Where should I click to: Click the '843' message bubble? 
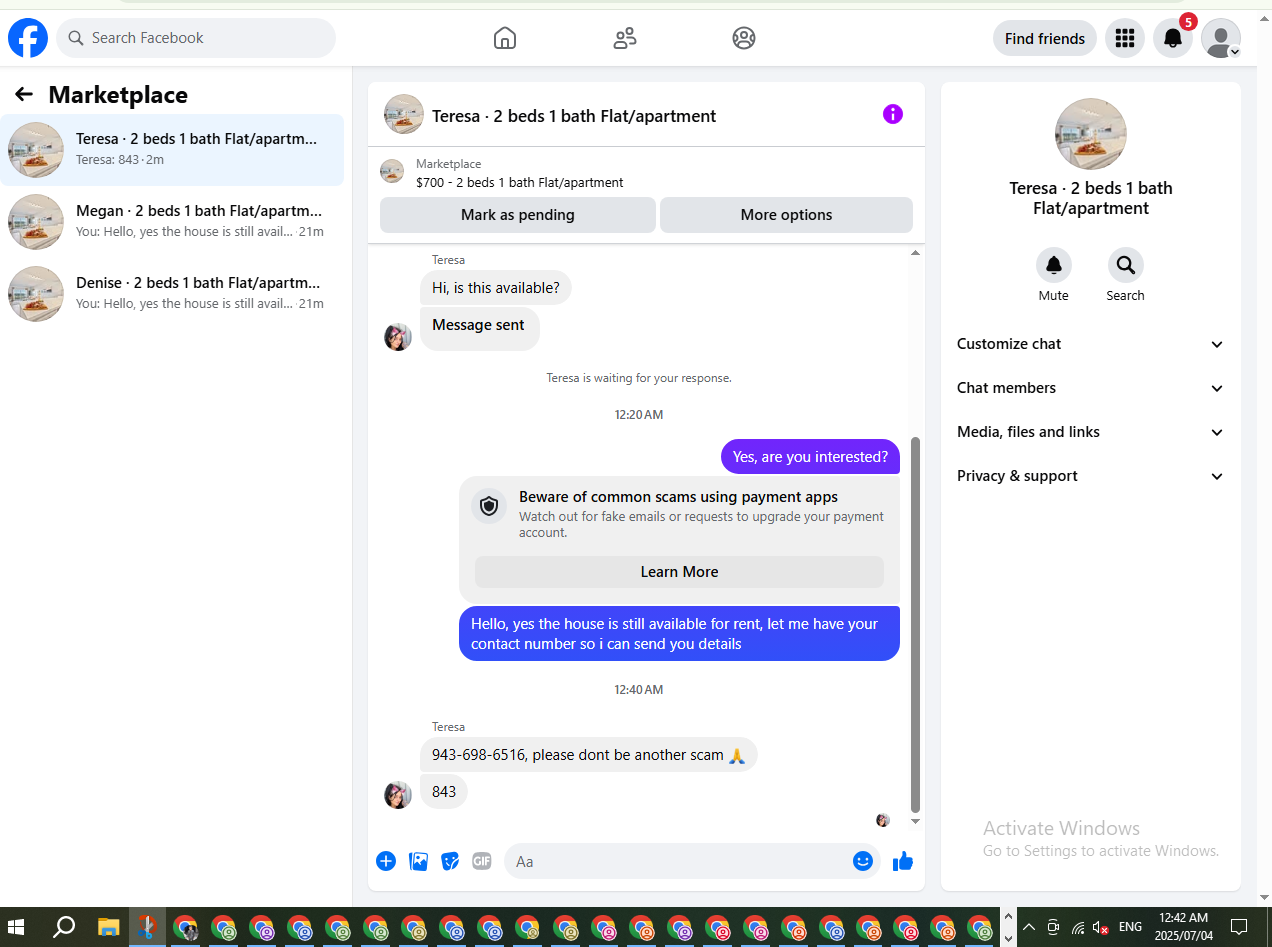click(x=444, y=792)
